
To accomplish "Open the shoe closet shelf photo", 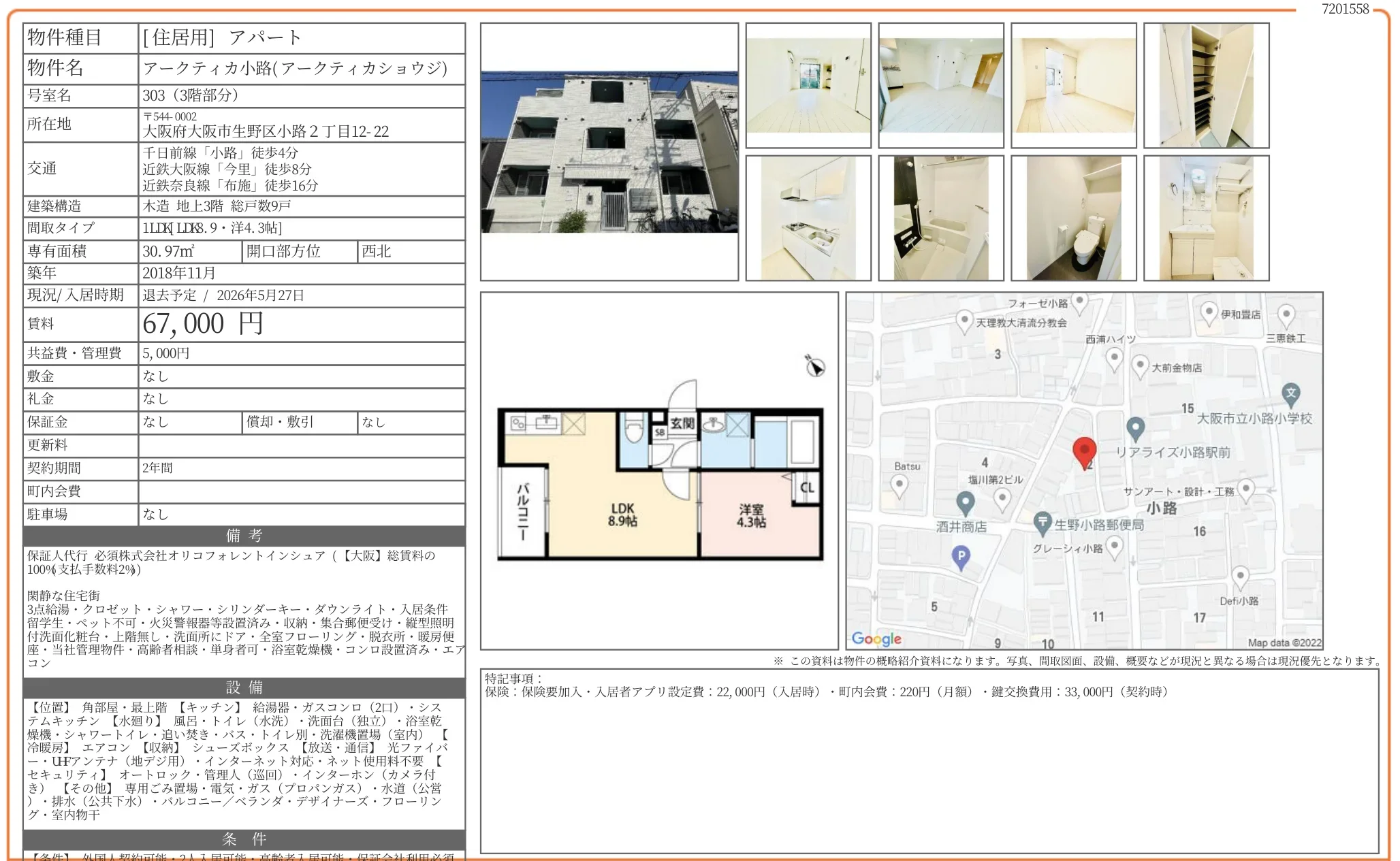I will pos(1206,85).
